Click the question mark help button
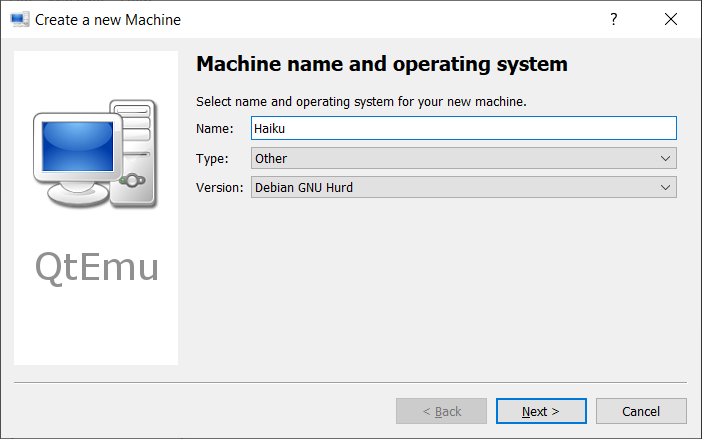Image resolution: width=702 pixels, height=439 pixels. pos(614,19)
